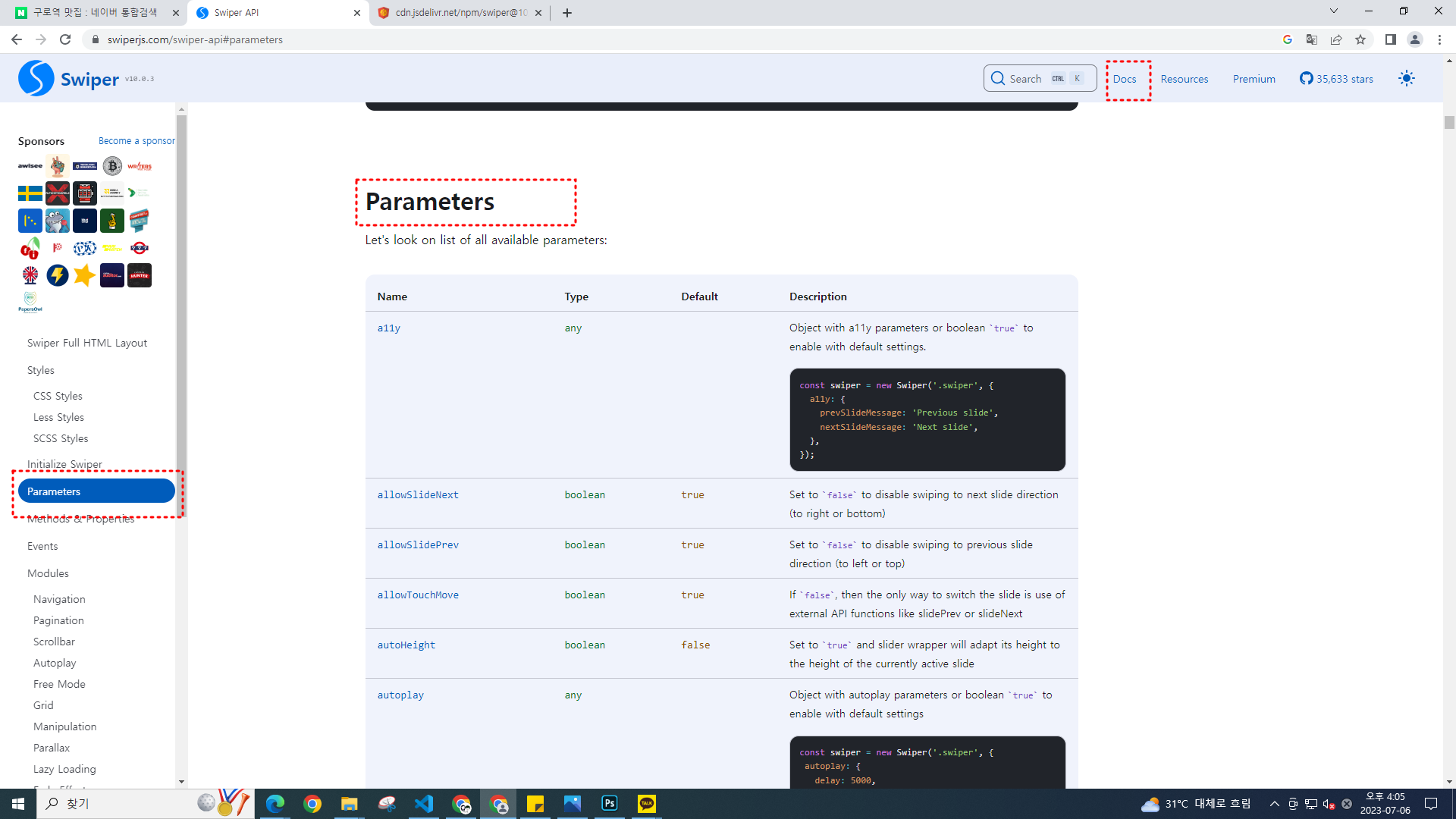Select Methods & Properties in sidebar
The width and height of the screenshot is (1456, 819).
80,519
